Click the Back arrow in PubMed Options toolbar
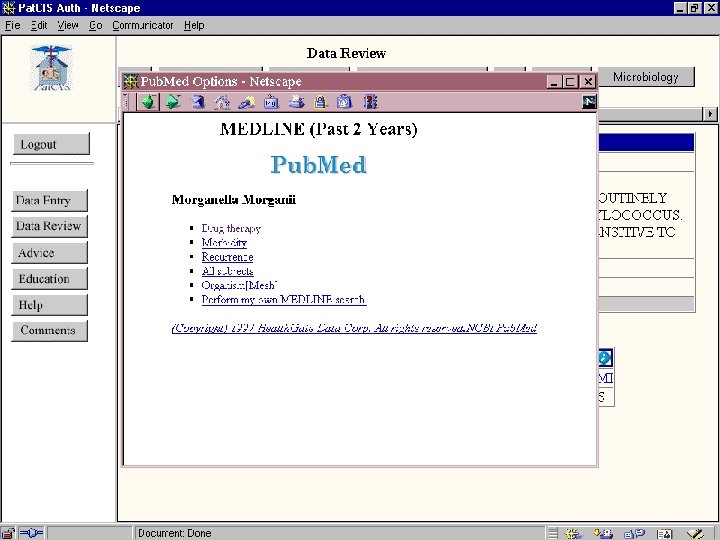 148,101
